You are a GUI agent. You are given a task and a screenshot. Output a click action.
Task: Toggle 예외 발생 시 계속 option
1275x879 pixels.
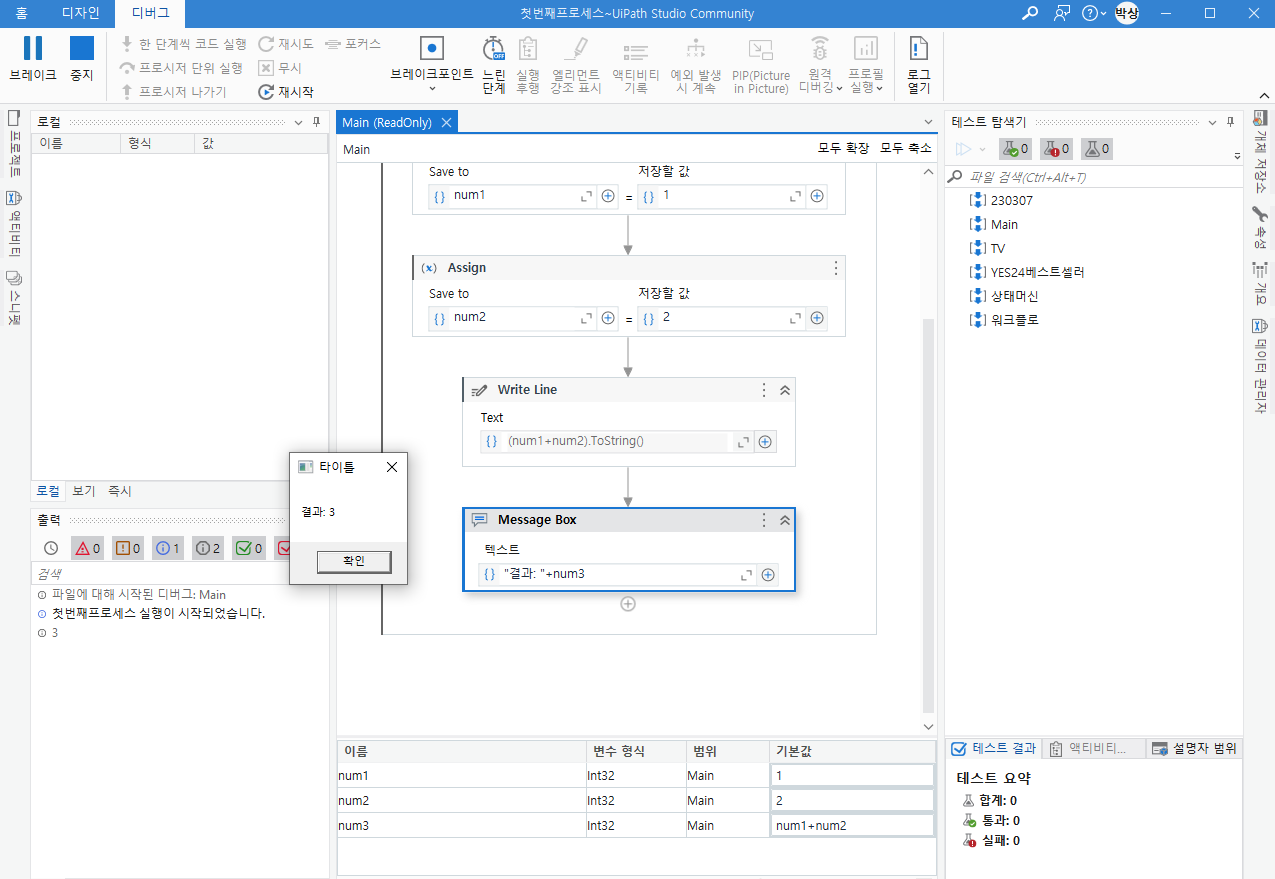click(696, 64)
